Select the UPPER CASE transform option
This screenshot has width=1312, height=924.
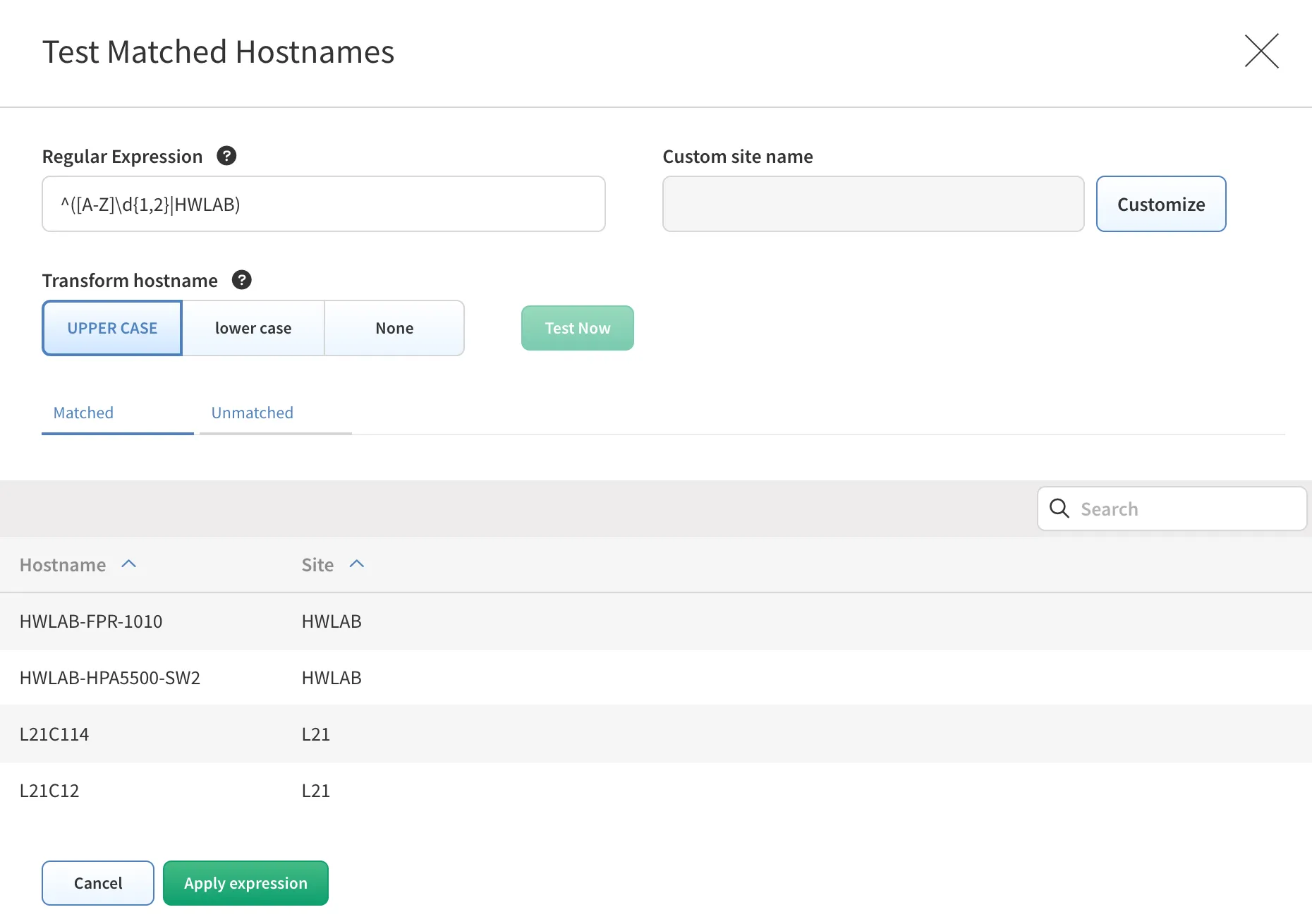pos(111,327)
